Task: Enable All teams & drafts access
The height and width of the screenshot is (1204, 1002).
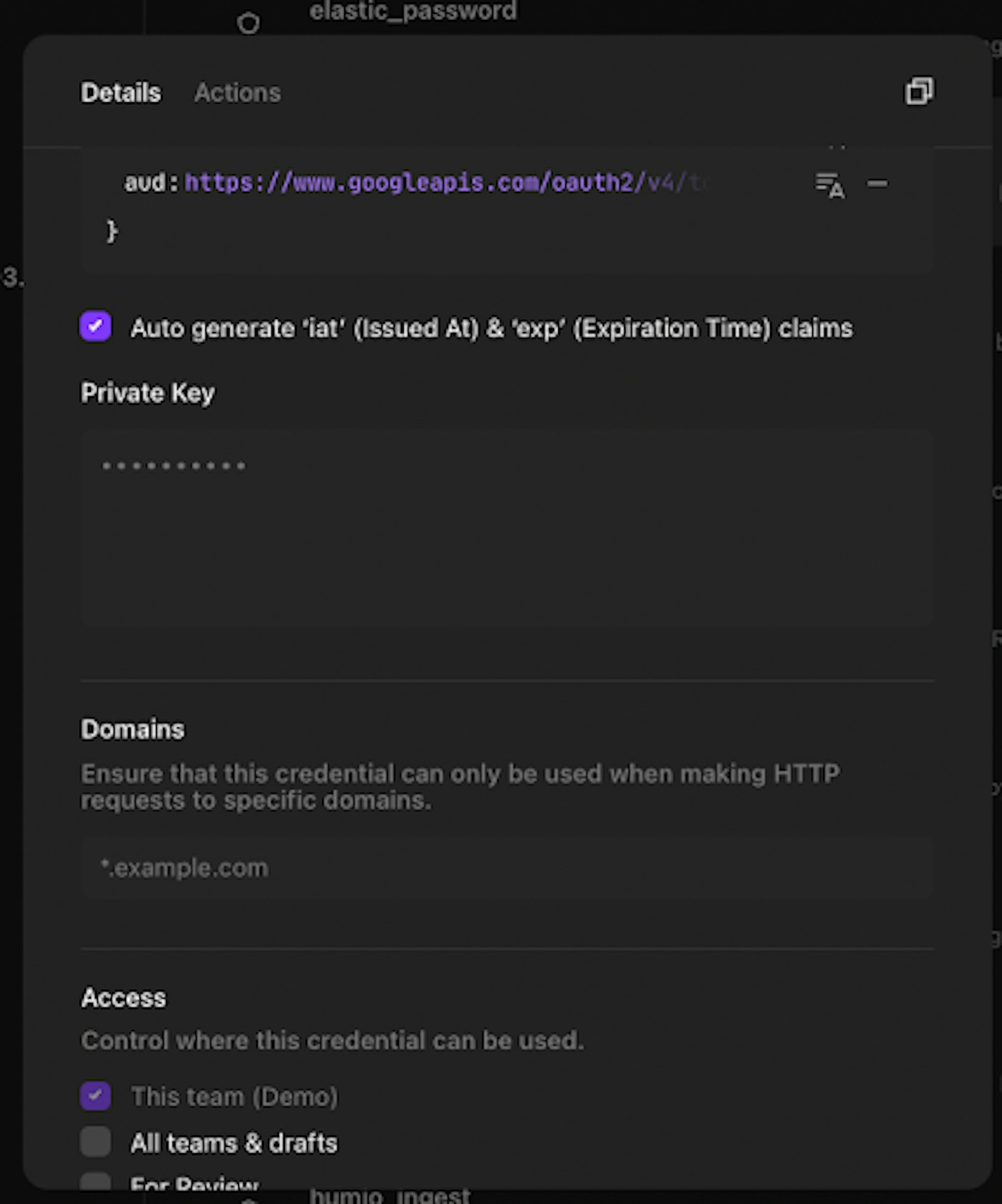Action: [x=96, y=1142]
